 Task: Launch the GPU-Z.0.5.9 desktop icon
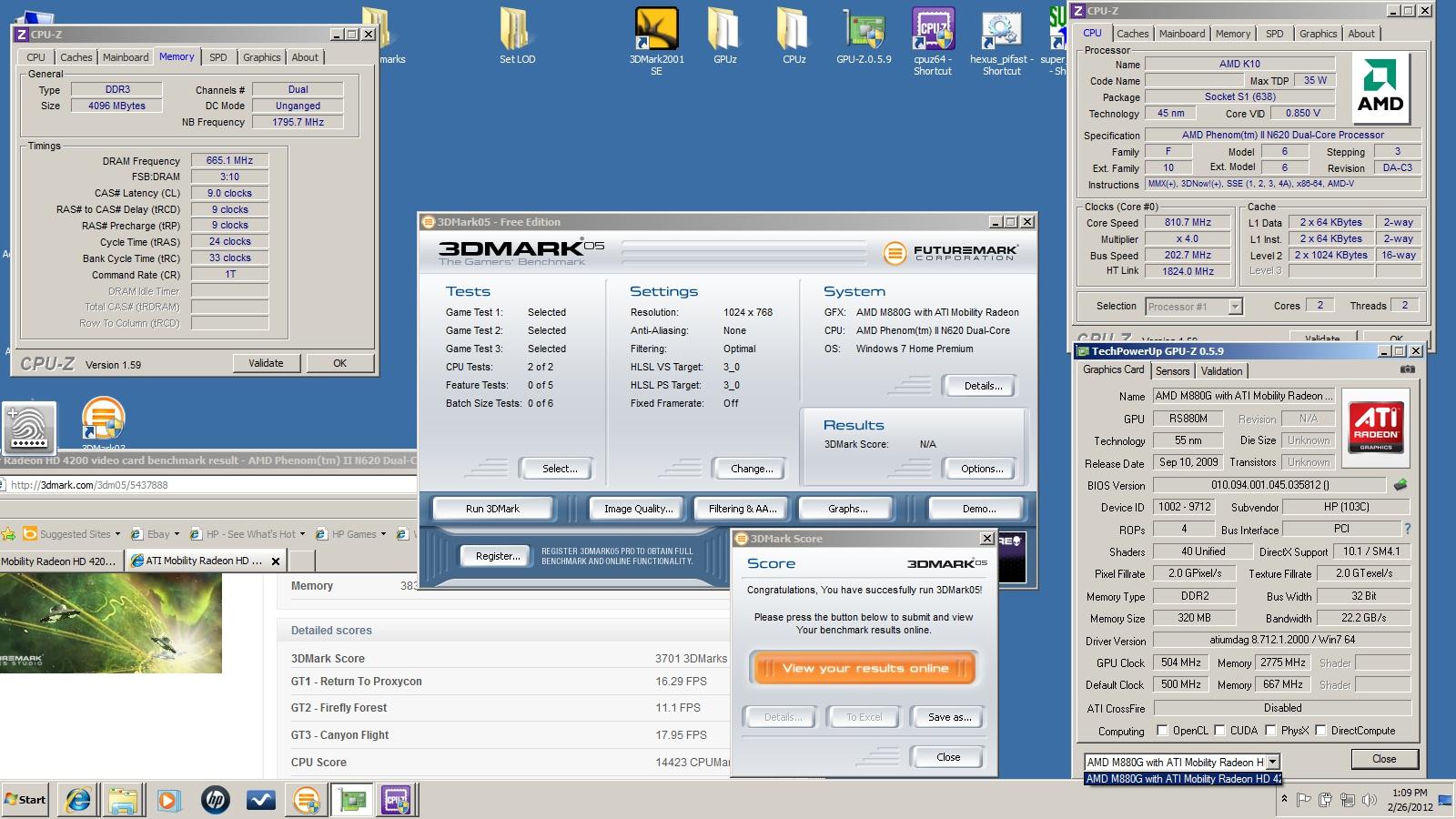pyautogui.click(x=864, y=36)
